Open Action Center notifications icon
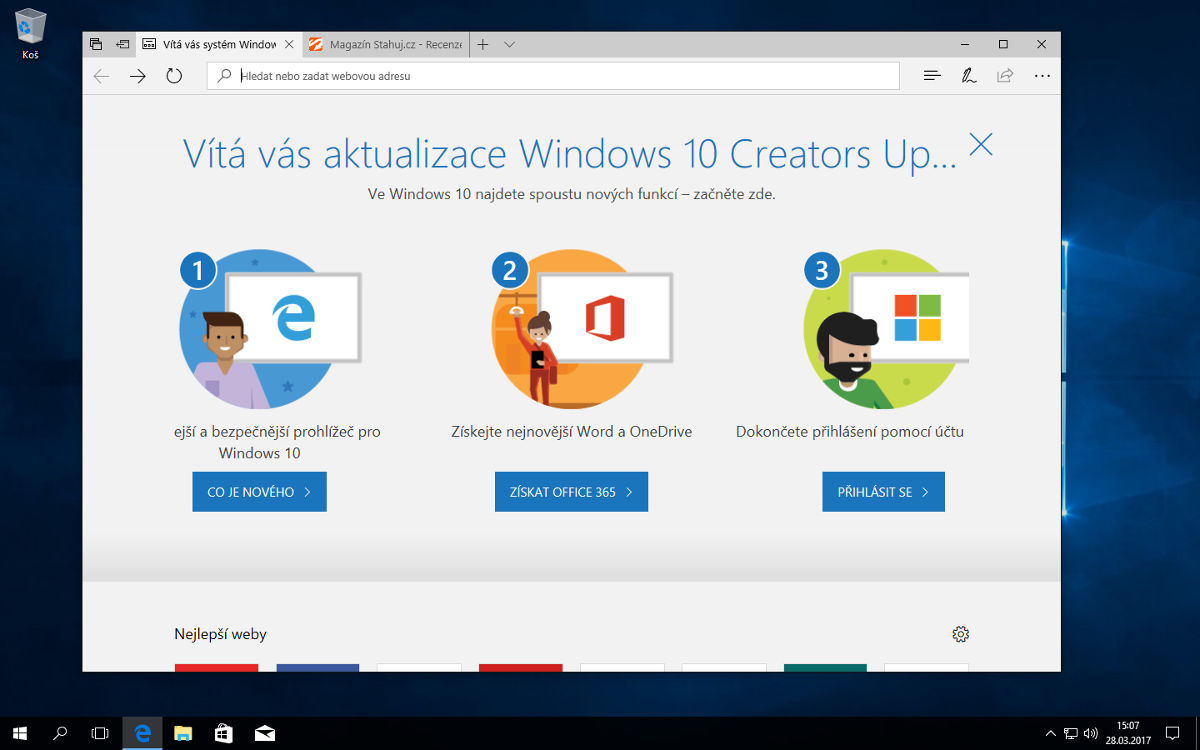The image size is (1200, 750). pos(1174,733)
